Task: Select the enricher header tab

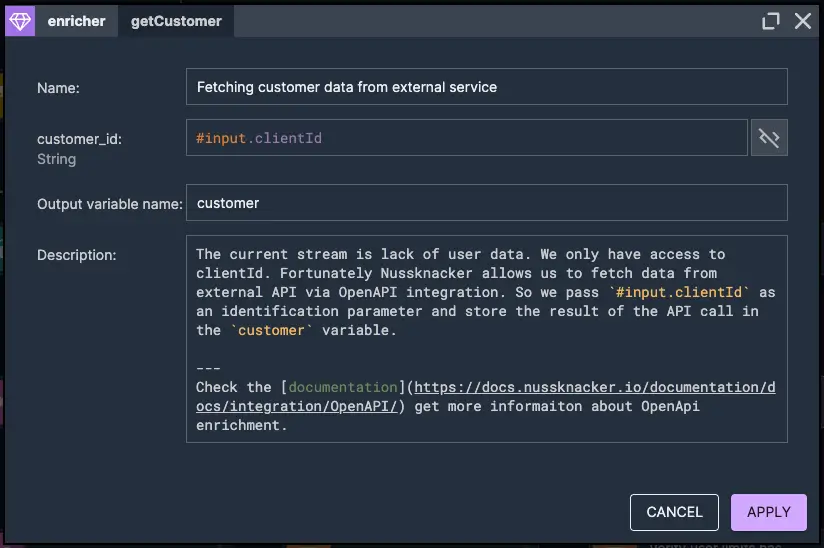Action: click(x=77, y=21)
